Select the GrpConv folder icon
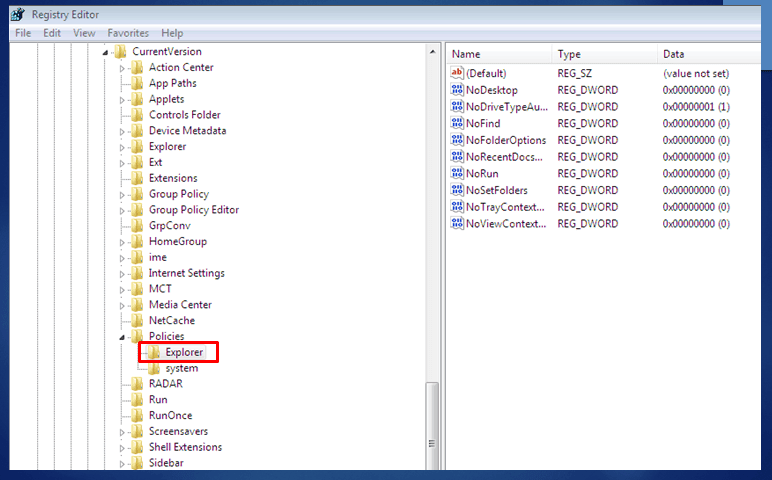This screenshot has height=480, width=772. [x=137, y=225]
